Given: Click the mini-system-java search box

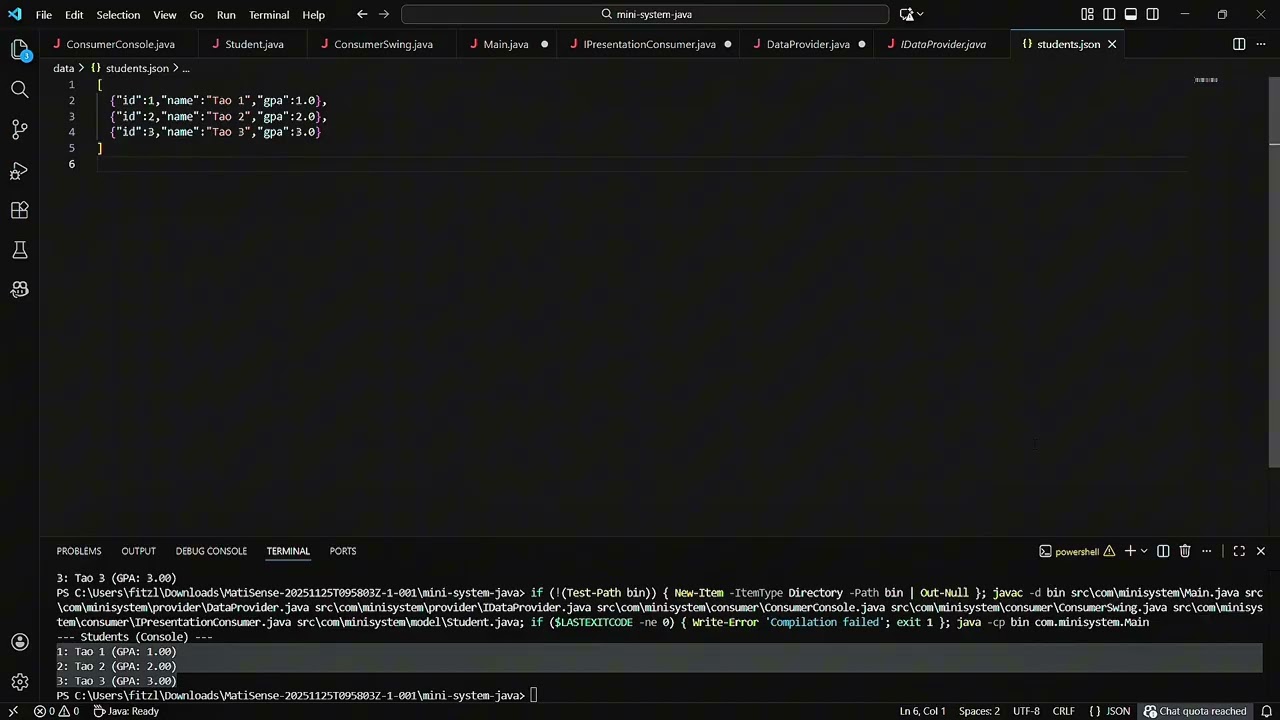Looking at the screenshot, I should [645, 14].
